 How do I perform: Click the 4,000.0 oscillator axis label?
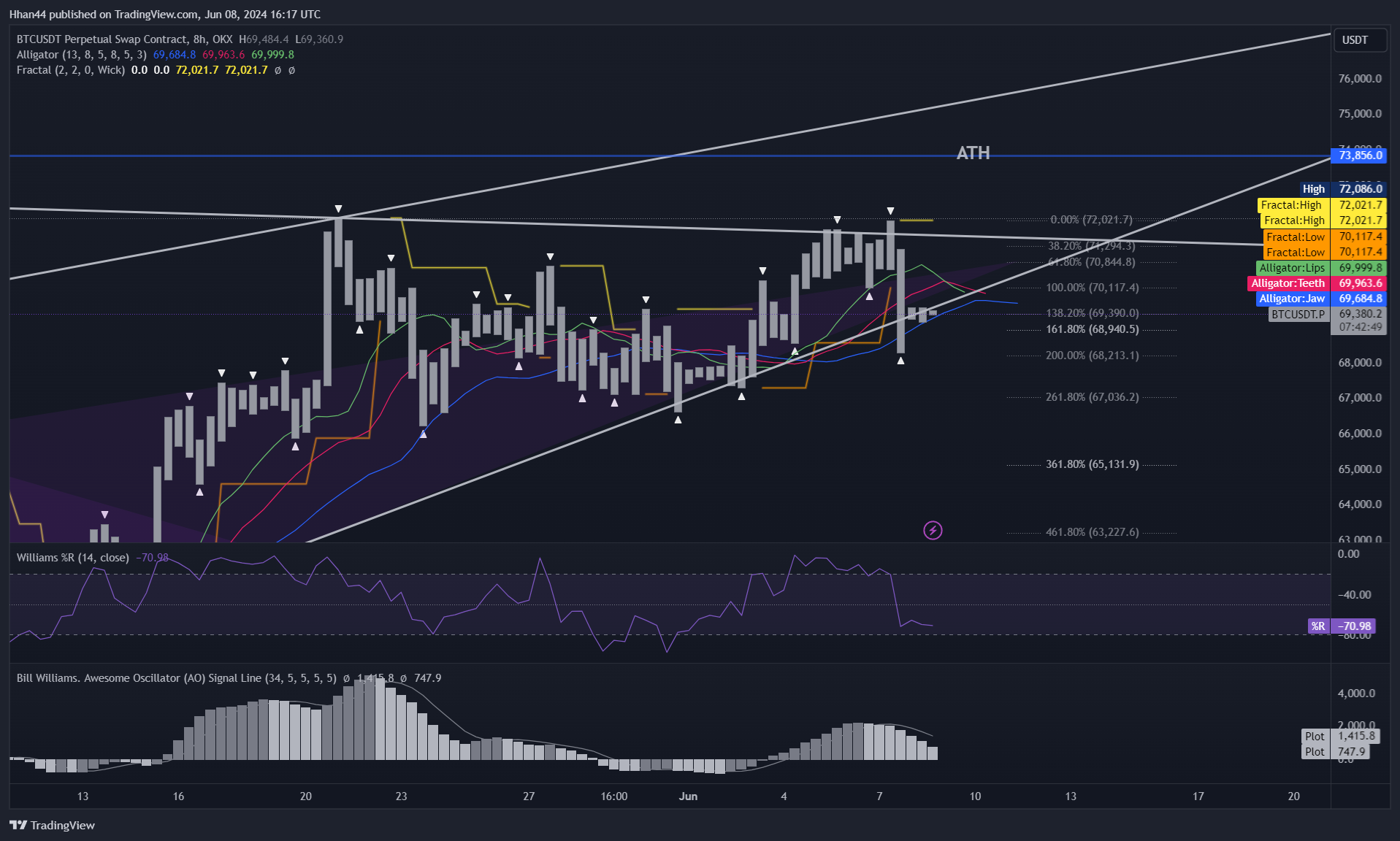coord(1356,694)
